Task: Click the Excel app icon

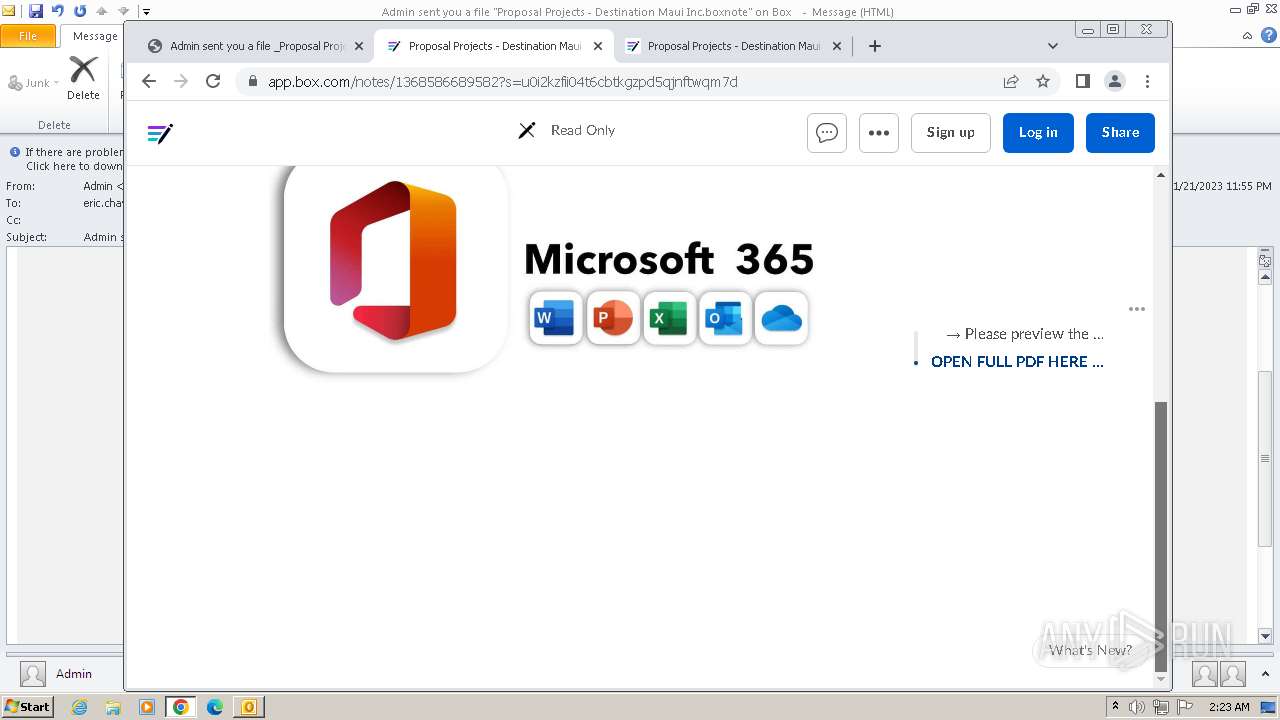Action: 669,319
